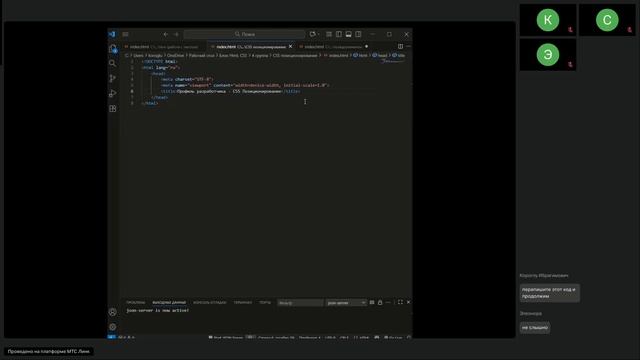
Task: Close the active index.html tab
Action: (291, 47)
